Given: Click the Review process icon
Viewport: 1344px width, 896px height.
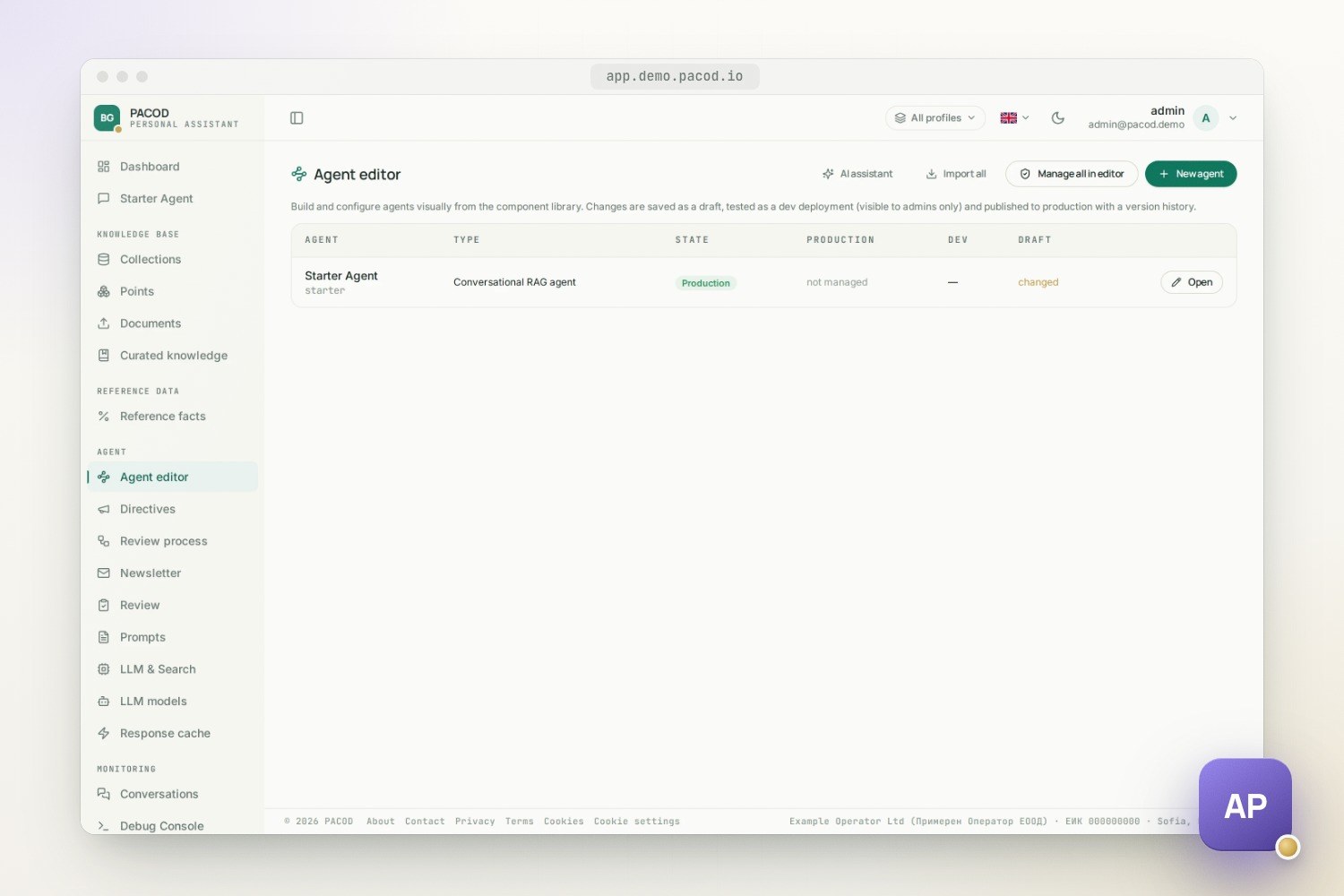Looking at the screenshot, I should (x=104, y=541).
